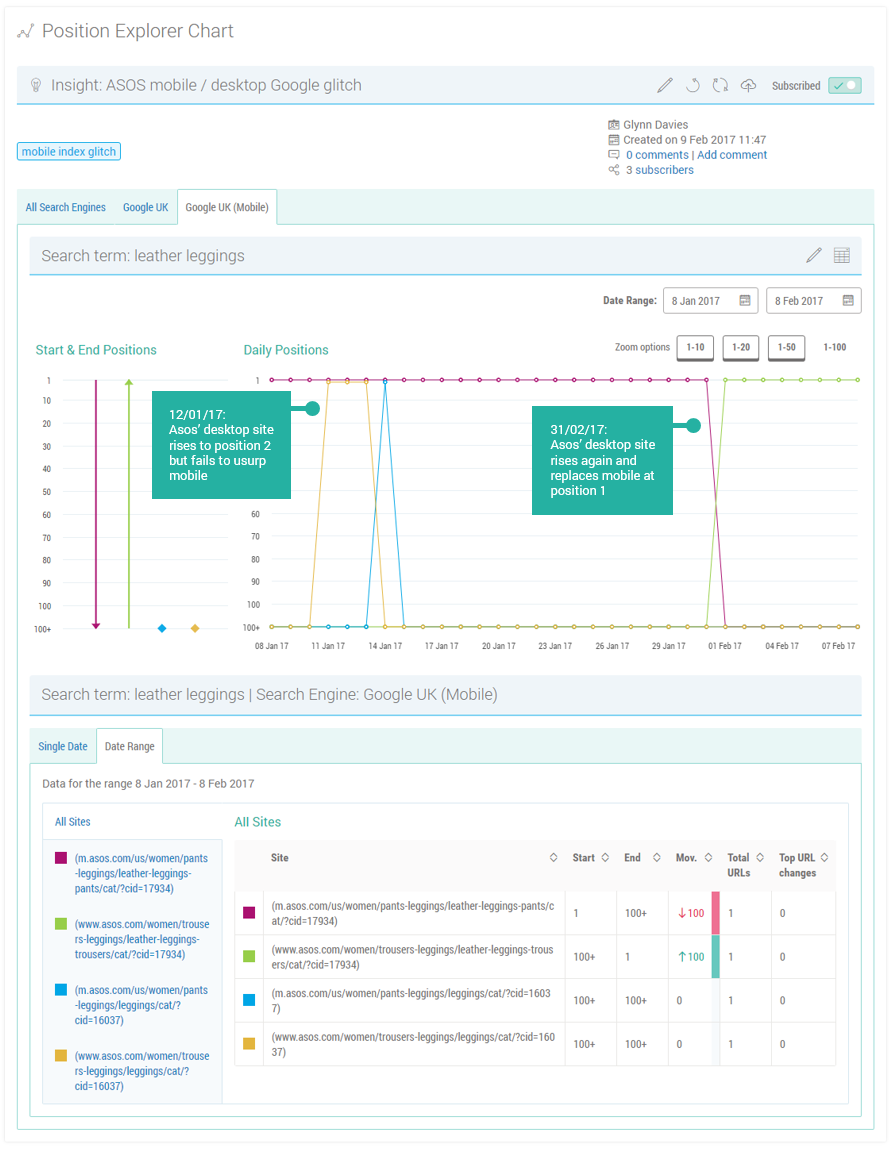Open calendar for 8 Feb 2017 end date
This screenshot has width=896, height=1151.
[848, 301]
